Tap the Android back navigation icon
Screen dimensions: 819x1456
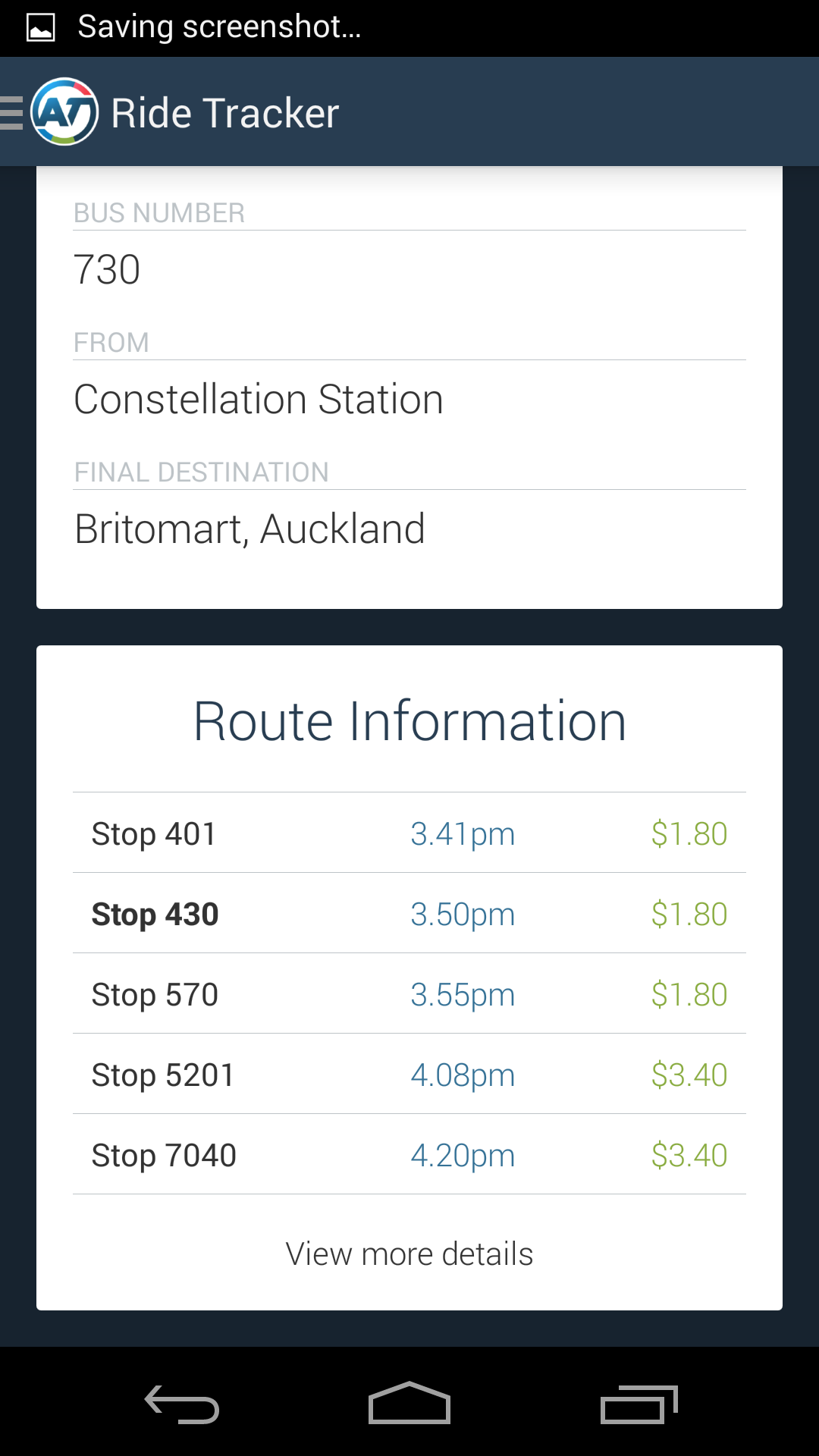tap(182, 1404)
